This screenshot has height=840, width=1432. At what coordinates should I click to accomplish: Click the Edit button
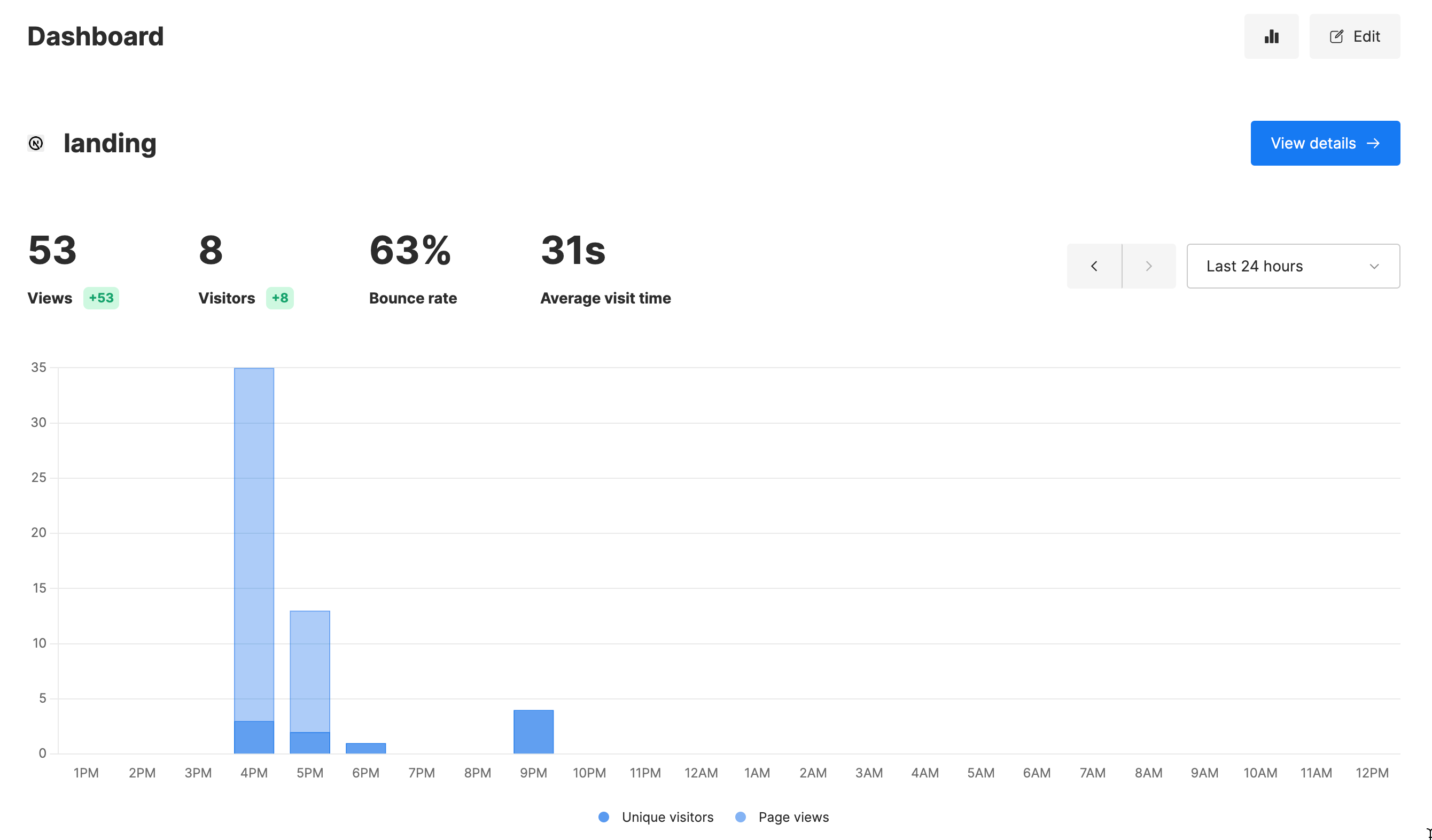1354,36
